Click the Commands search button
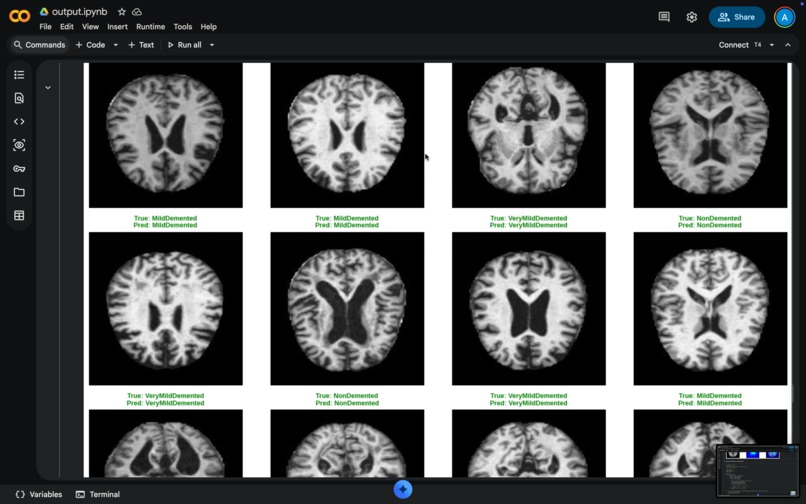 [x=40, y=45]
